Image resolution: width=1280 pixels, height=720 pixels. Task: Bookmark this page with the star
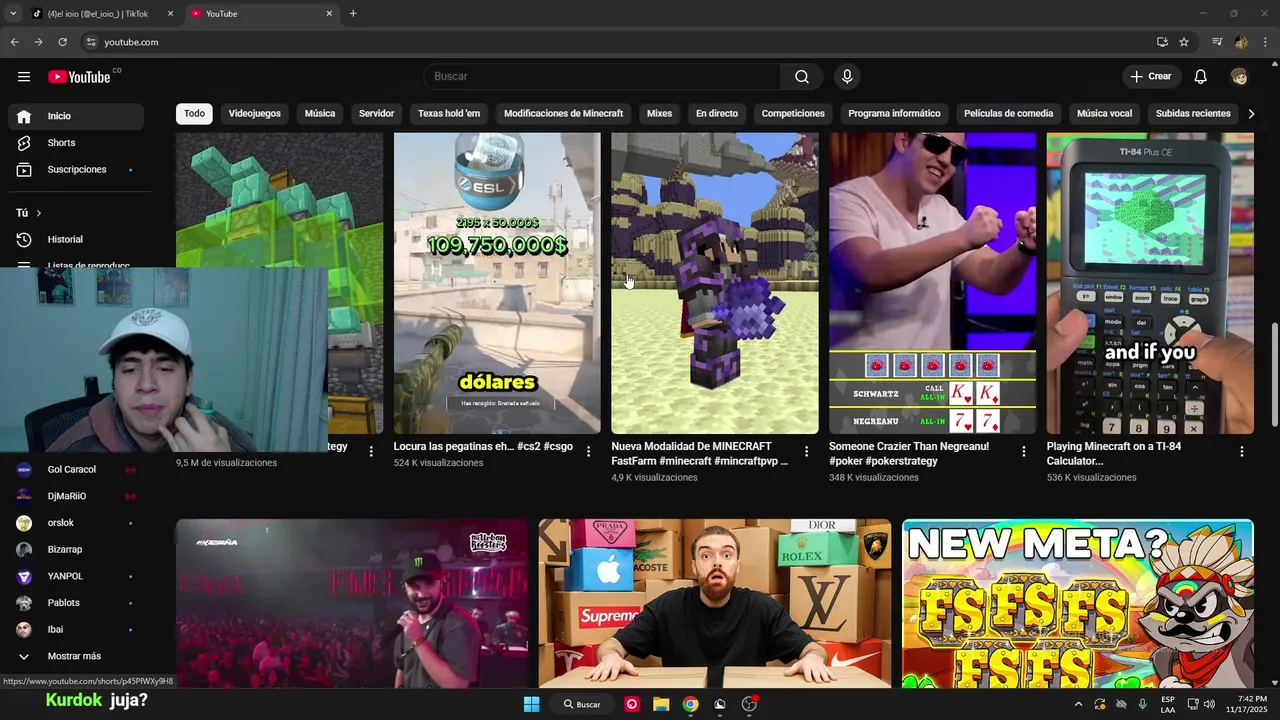[x=1184, y=42]
